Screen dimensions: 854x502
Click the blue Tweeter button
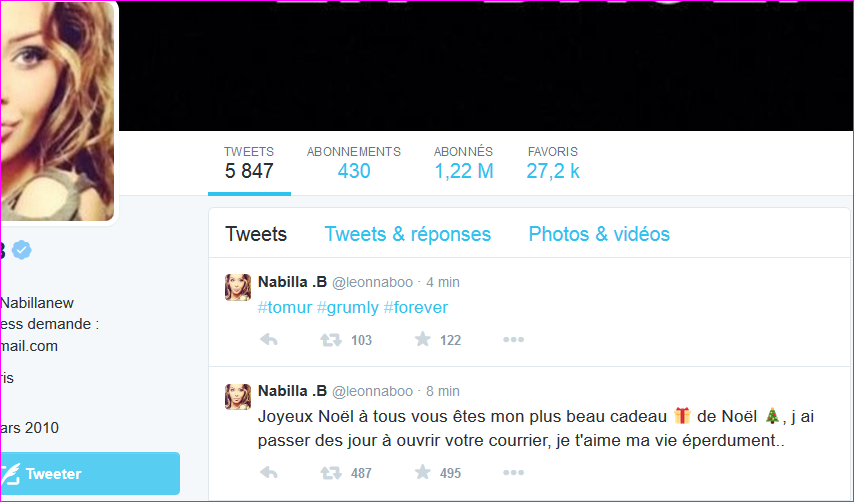[90, 473]
